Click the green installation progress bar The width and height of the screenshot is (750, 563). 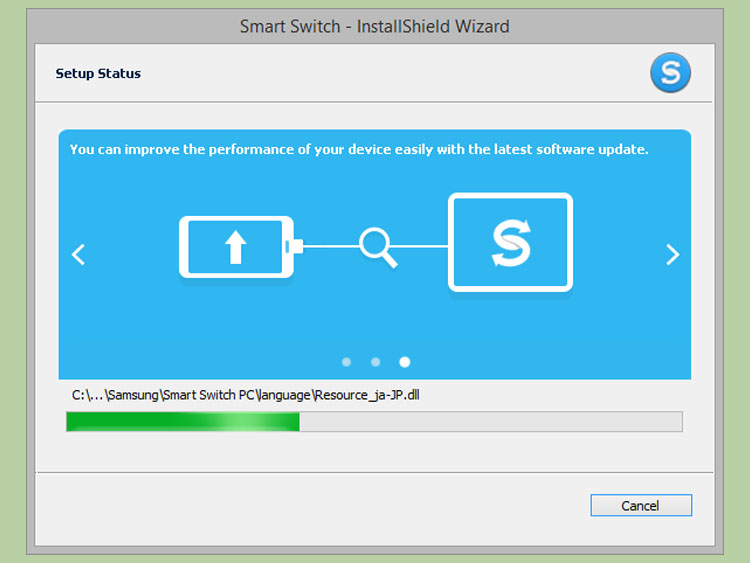[x=375, y=421]
